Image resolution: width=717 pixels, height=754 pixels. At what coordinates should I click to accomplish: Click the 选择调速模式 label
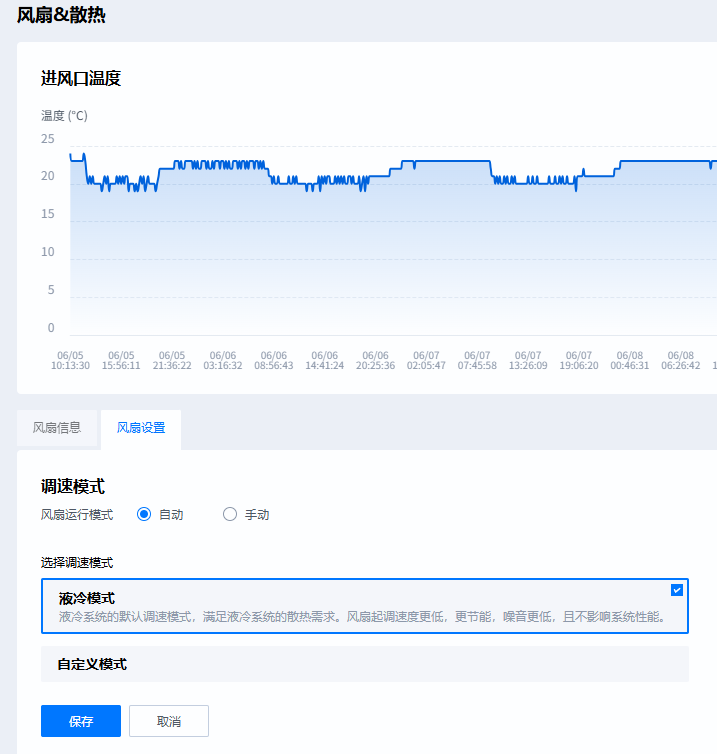coord(77,562)
